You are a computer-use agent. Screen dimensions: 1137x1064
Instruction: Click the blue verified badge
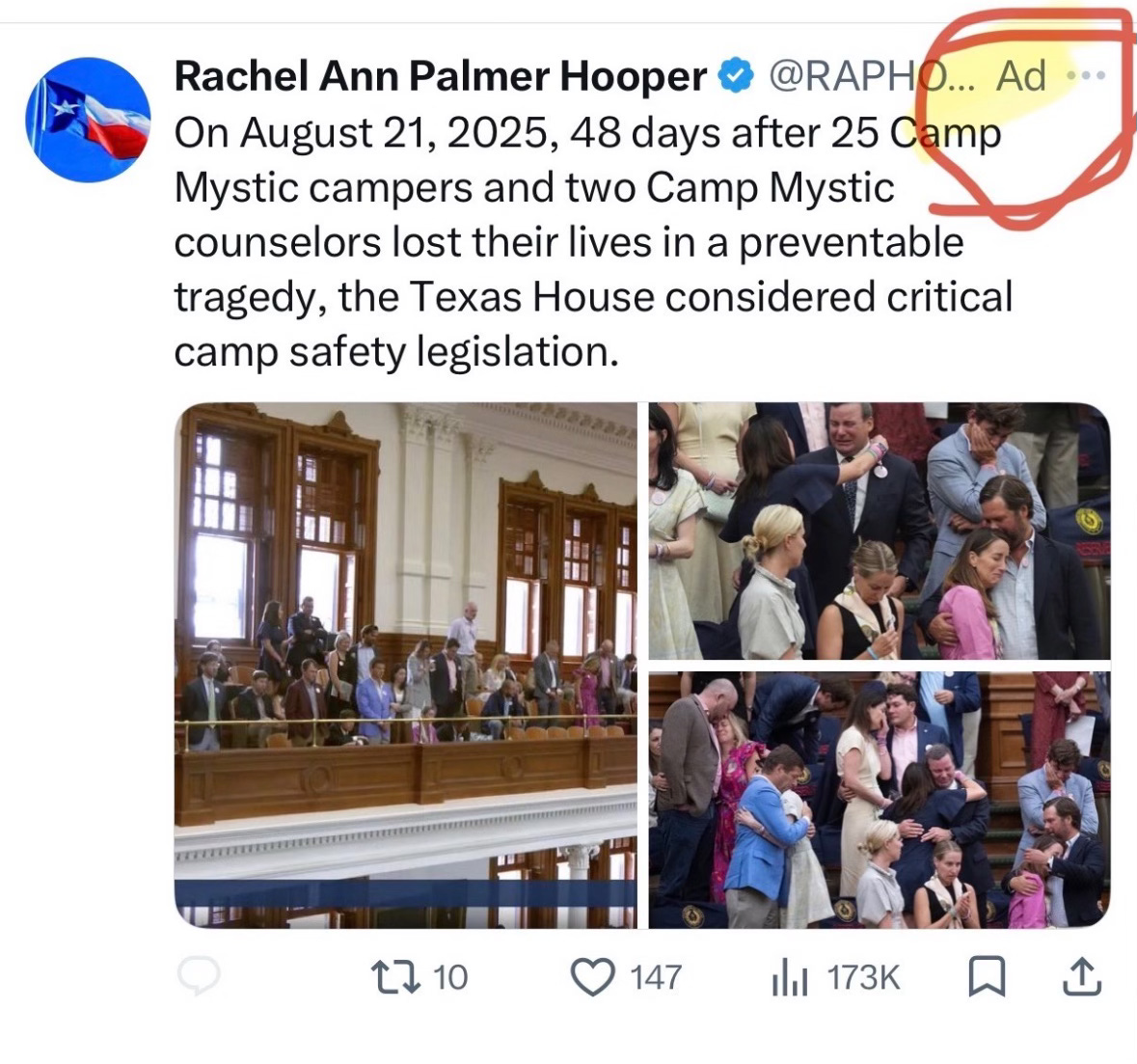click(x=736, y=75)
